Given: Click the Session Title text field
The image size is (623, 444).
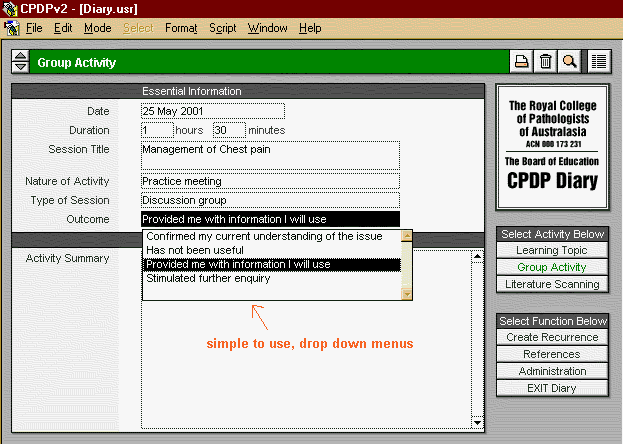Looking at the screenshot, I should pos(270,155).
